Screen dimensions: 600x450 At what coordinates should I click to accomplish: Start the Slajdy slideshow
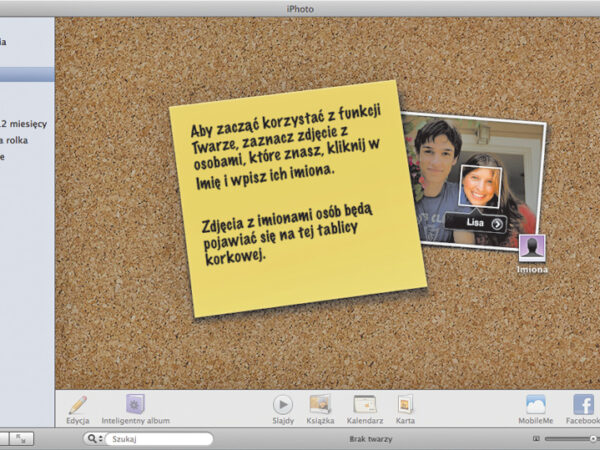click(283, 404)
